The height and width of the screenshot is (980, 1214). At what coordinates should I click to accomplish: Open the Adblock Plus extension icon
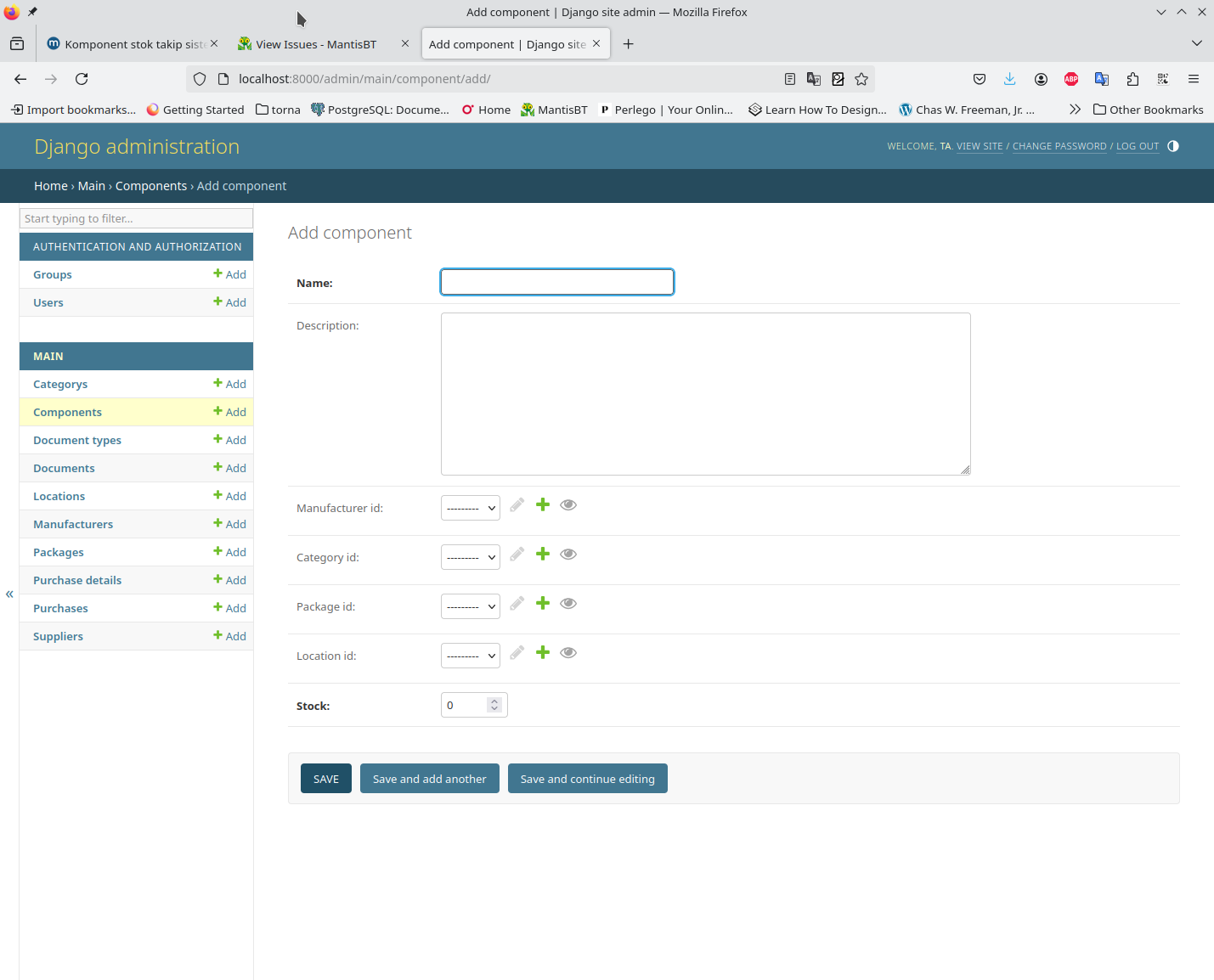tap(1071, 79)
